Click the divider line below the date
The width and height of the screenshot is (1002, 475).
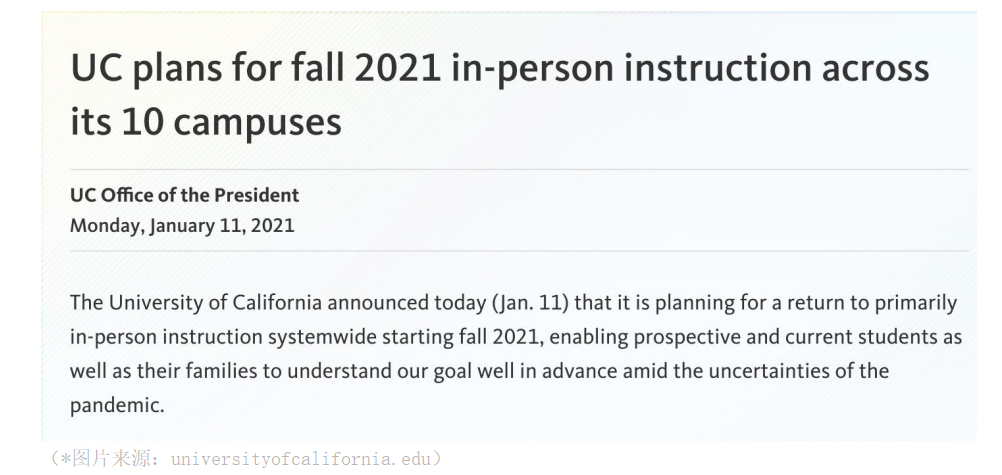tap(520, 251)
